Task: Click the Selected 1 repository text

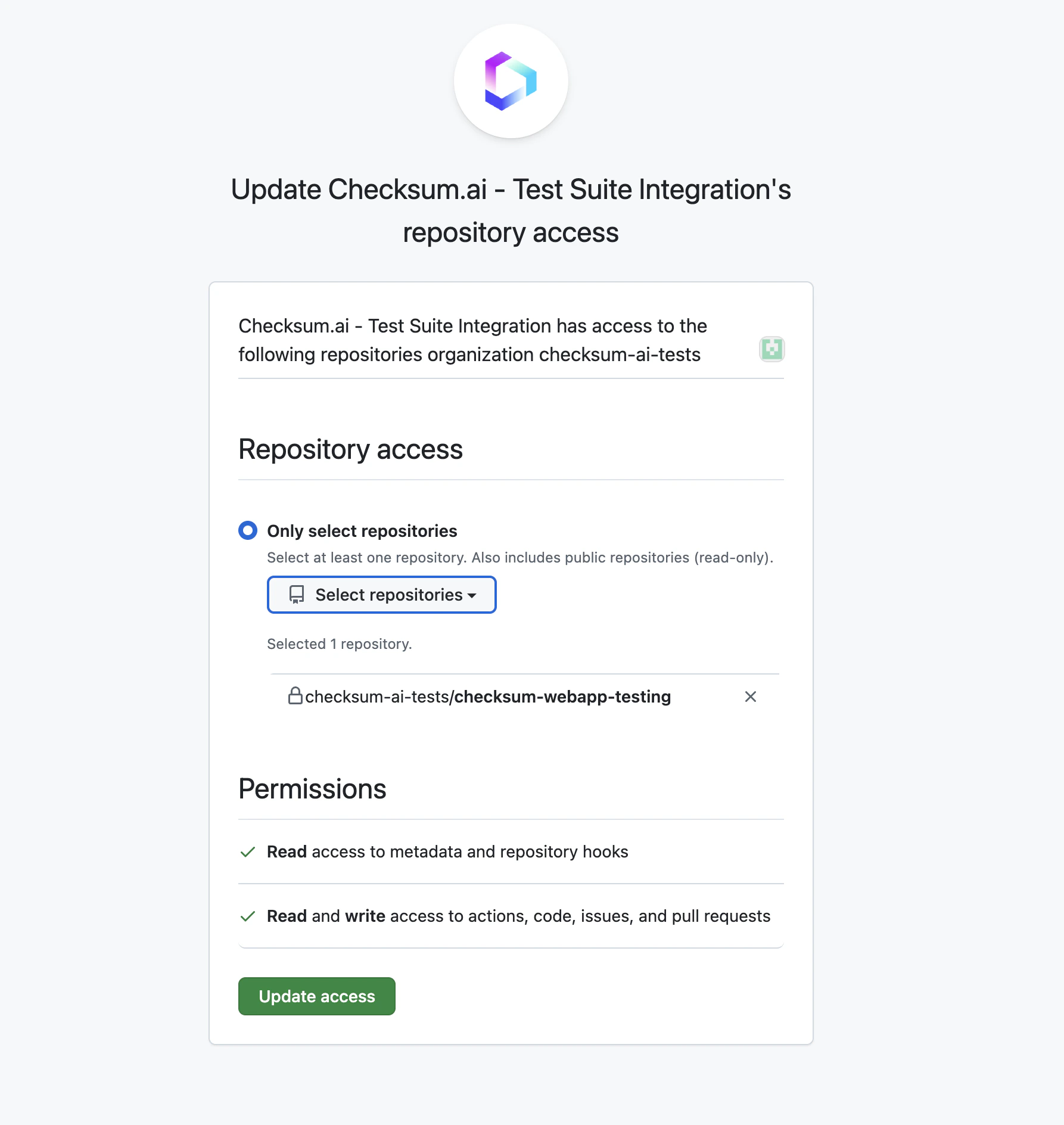Action: coord(340,644)
